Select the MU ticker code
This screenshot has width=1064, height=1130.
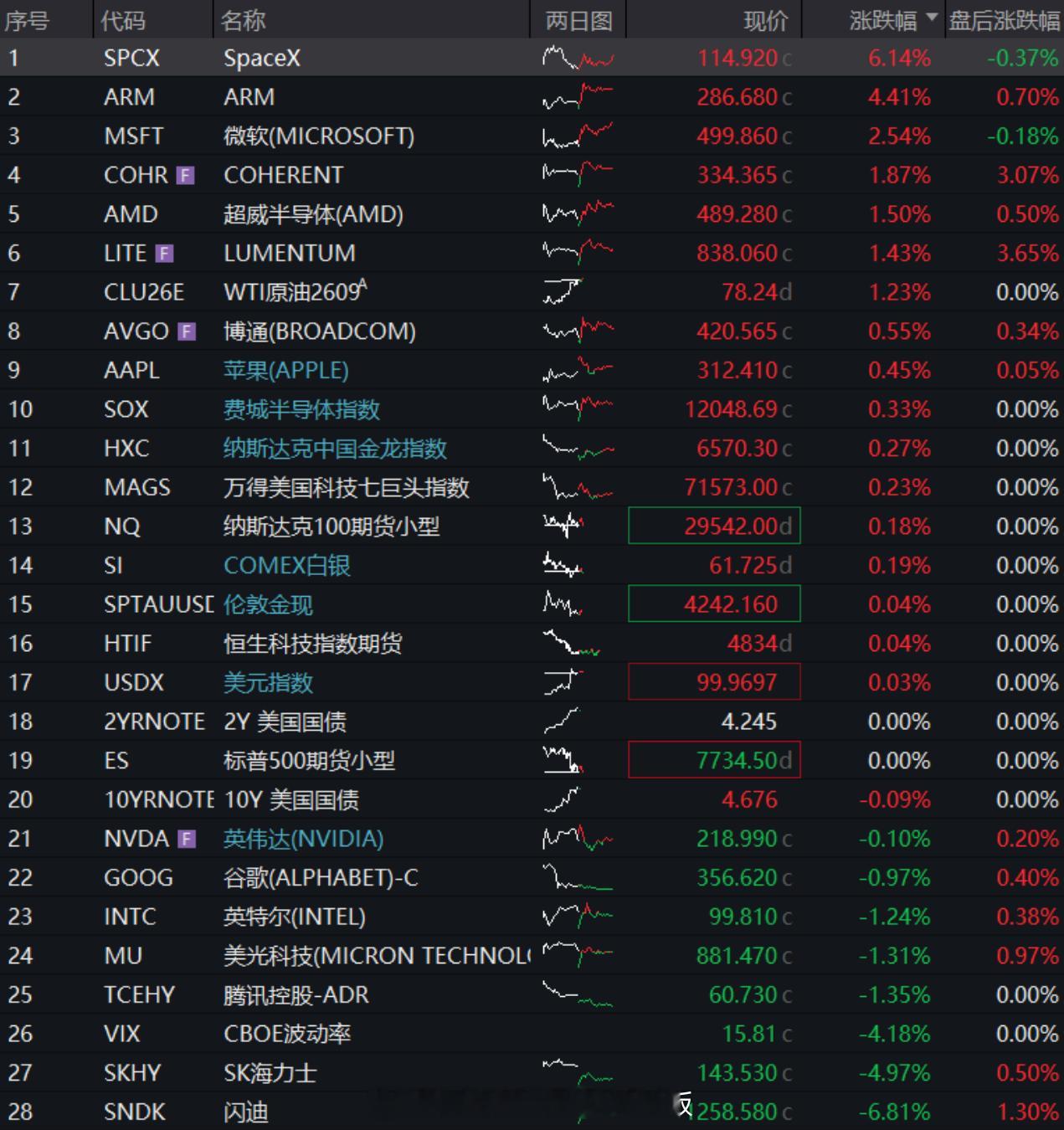coord(123,956)
